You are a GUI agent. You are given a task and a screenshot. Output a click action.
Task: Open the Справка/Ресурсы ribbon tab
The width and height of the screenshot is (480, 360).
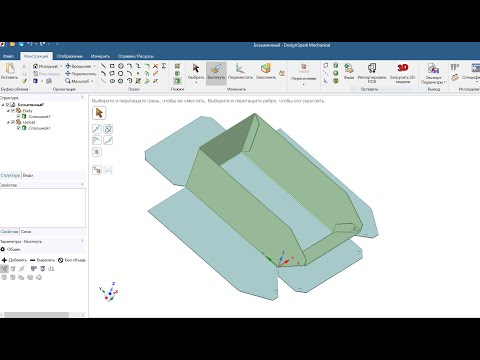136,56
